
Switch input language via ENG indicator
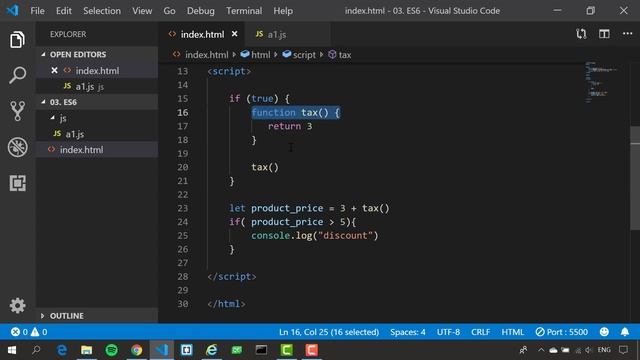tap(604, 350)
